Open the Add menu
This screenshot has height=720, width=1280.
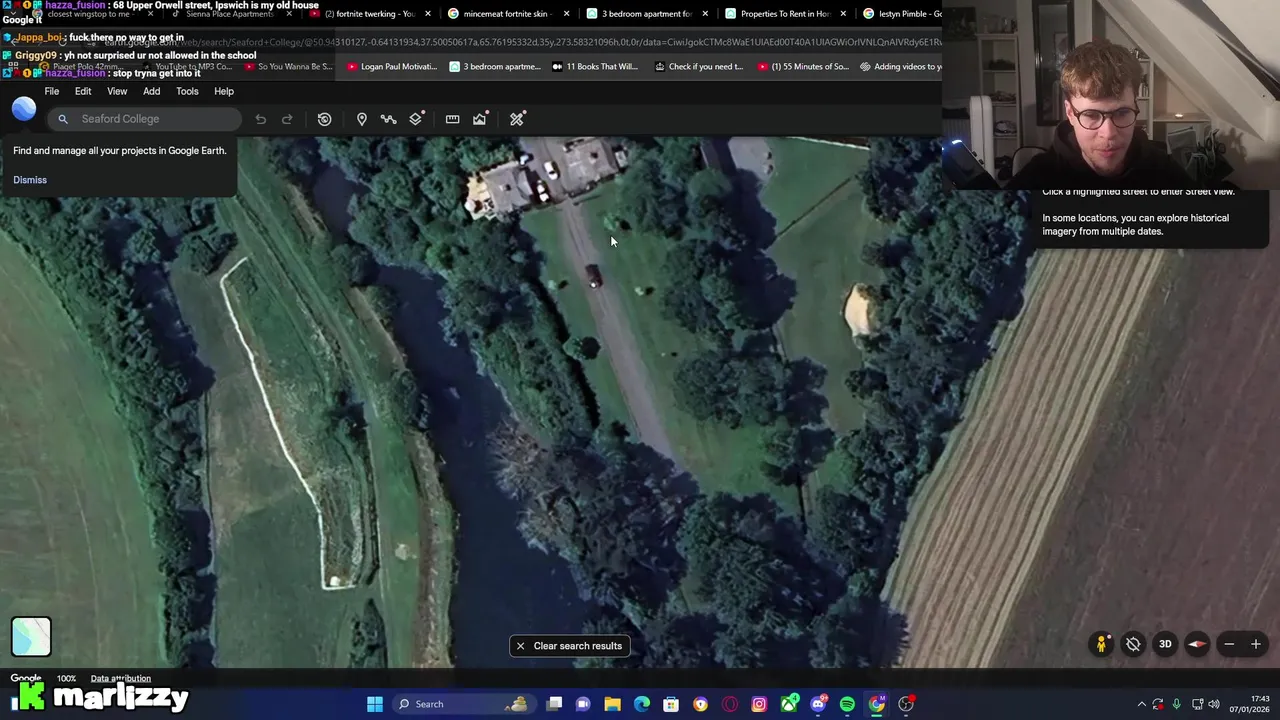(151, 91)
